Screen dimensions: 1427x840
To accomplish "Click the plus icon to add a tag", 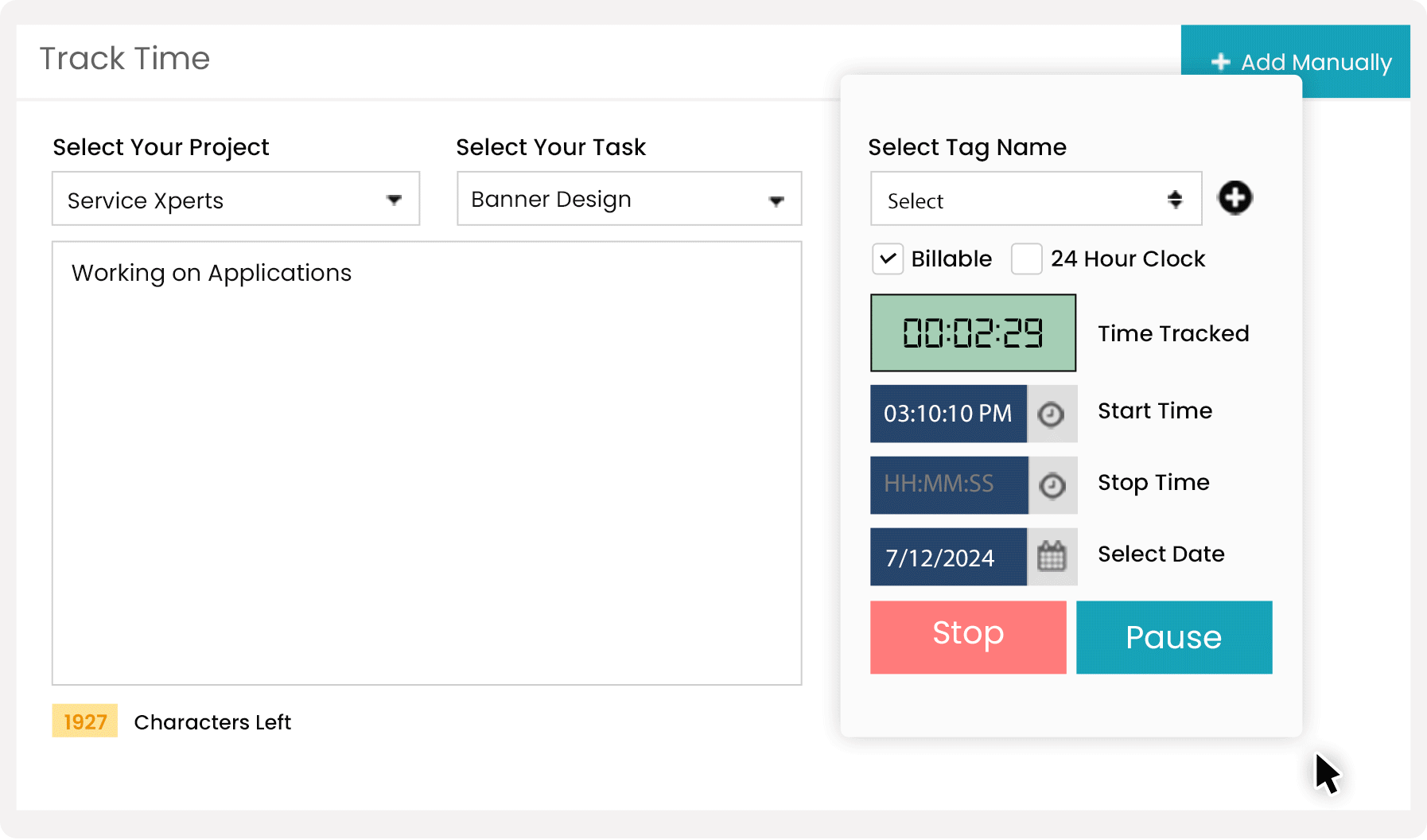I will coord(1235,198).
